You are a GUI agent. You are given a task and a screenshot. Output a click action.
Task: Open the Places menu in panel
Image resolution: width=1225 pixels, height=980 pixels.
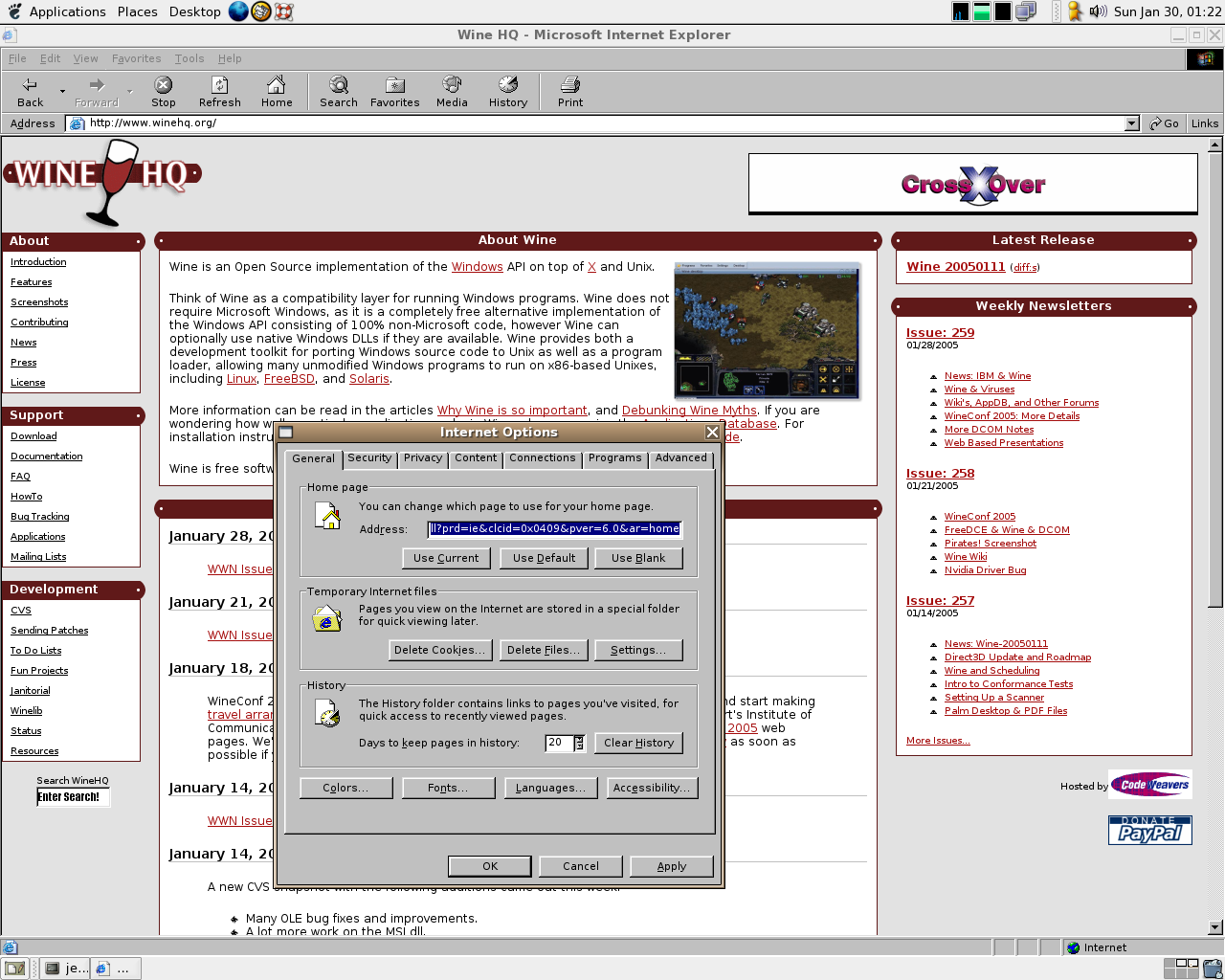pyautogui.click(x=138, y=11)
